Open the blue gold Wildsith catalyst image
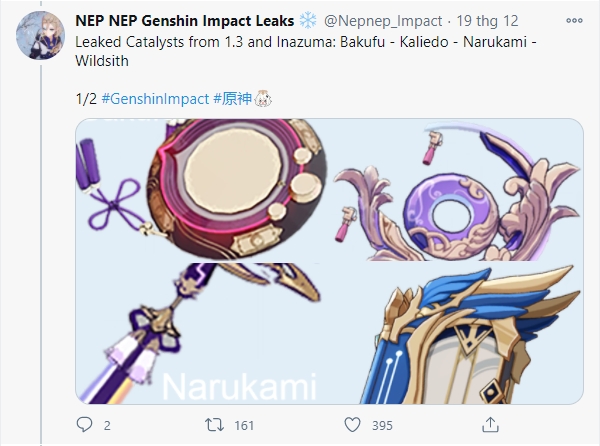 [x=457, y=333]
